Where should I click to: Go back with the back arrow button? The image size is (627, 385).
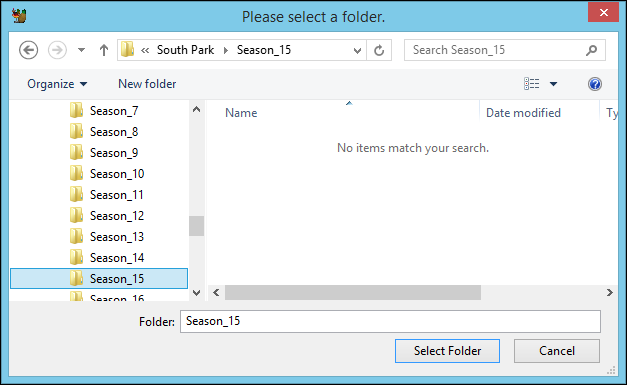pyautogui.click(x=29, y=50)
